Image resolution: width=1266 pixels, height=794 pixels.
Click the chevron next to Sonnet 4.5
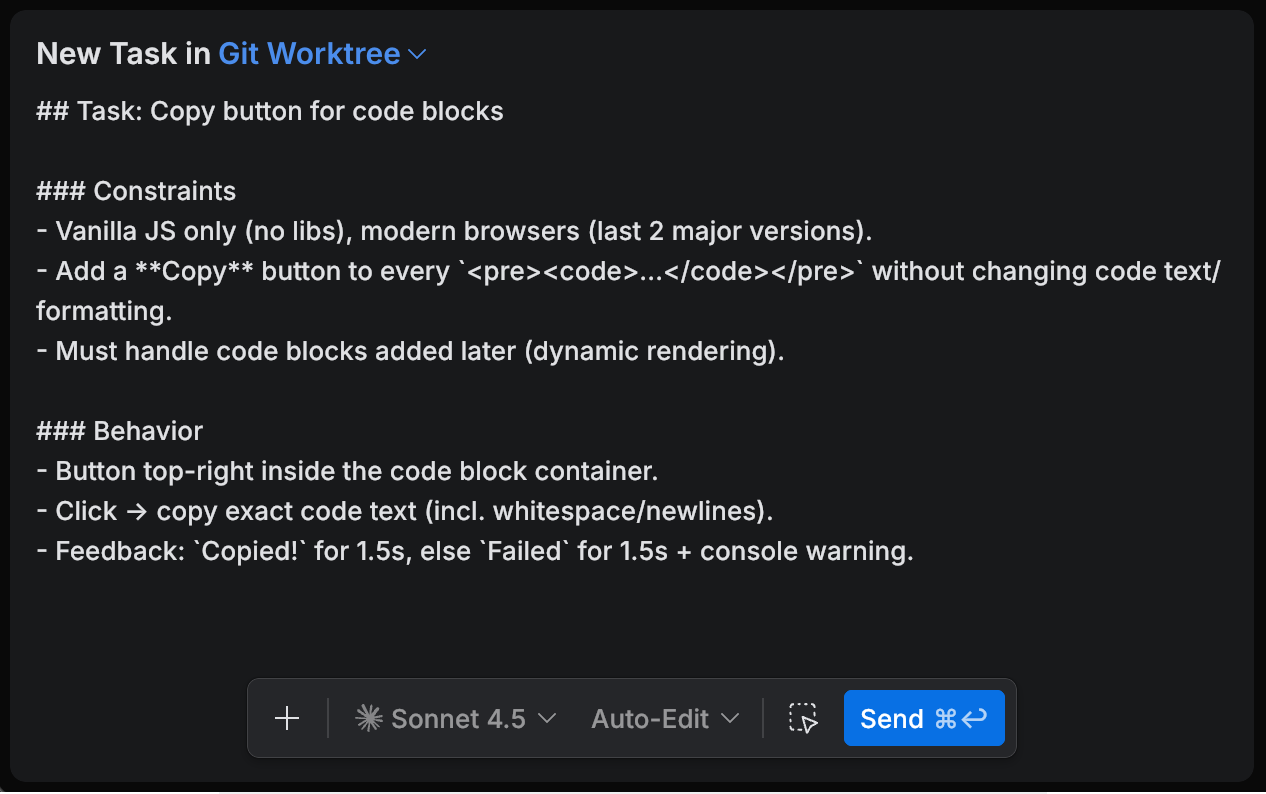tap(547, 718)
